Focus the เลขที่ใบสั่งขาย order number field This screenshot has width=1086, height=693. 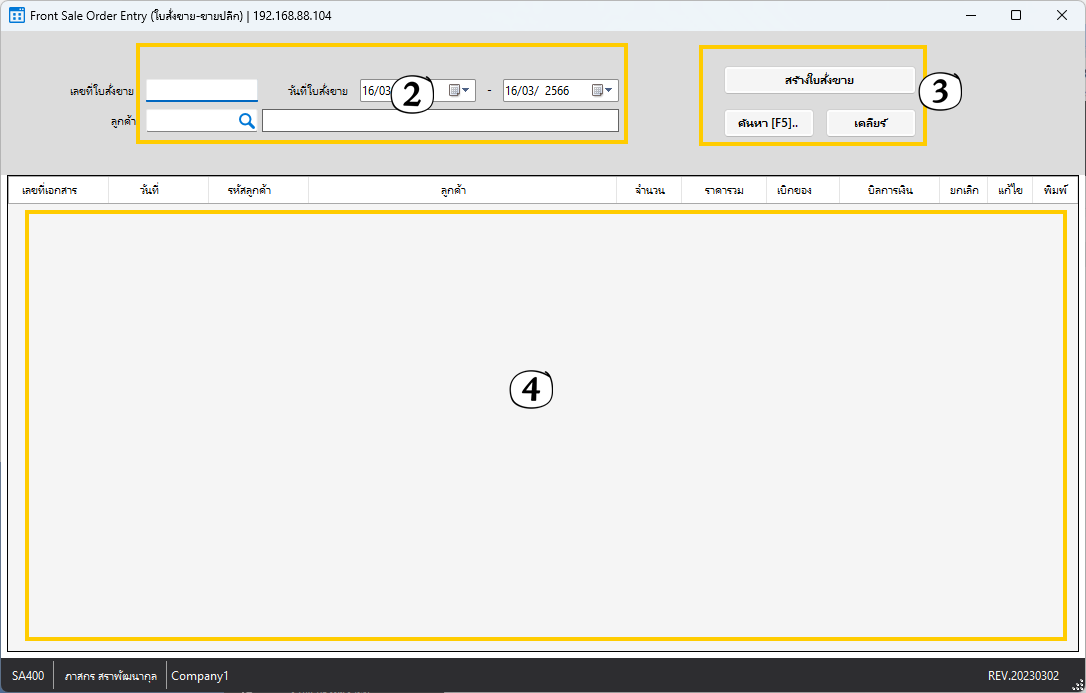(x=201, y=90)
